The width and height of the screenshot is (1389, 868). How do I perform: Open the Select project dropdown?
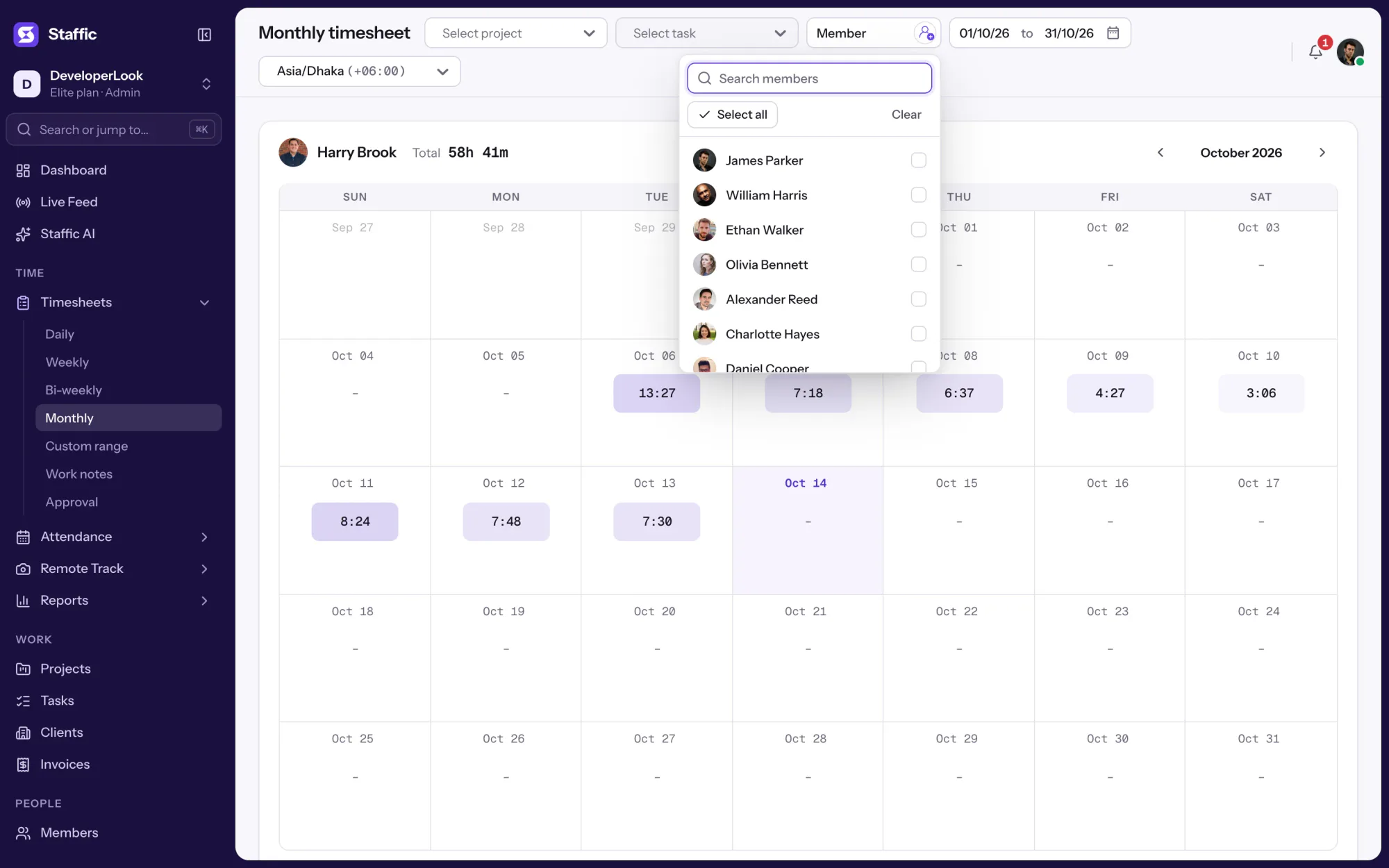click(x=515, y=33)
